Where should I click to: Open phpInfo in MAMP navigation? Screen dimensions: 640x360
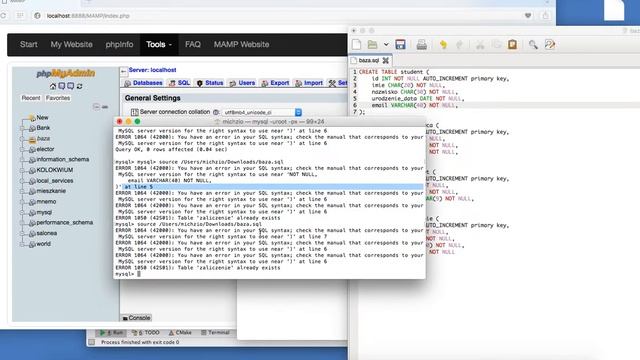tap(119, 44)
